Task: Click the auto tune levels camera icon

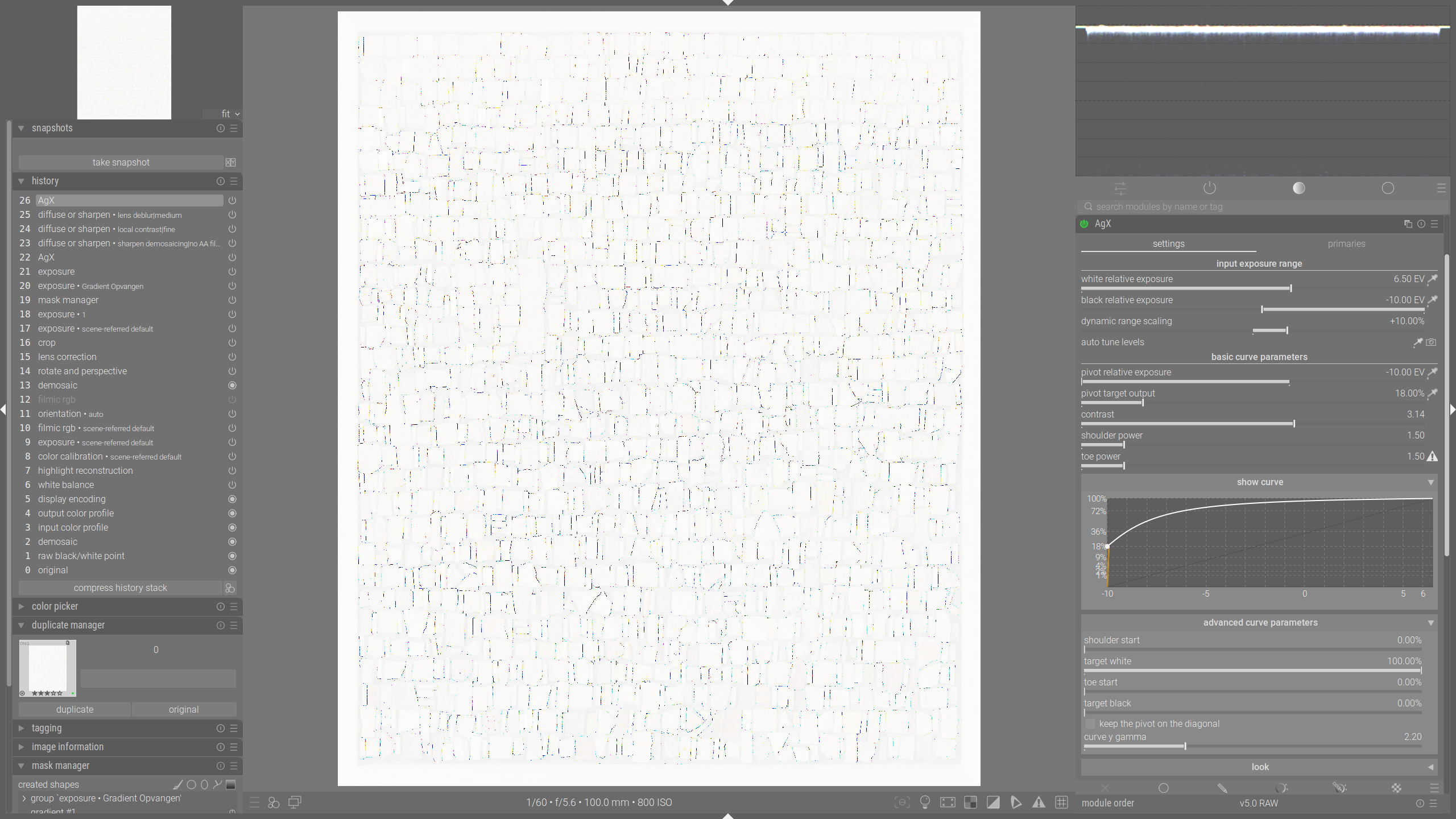Action: click(1431, 342)
